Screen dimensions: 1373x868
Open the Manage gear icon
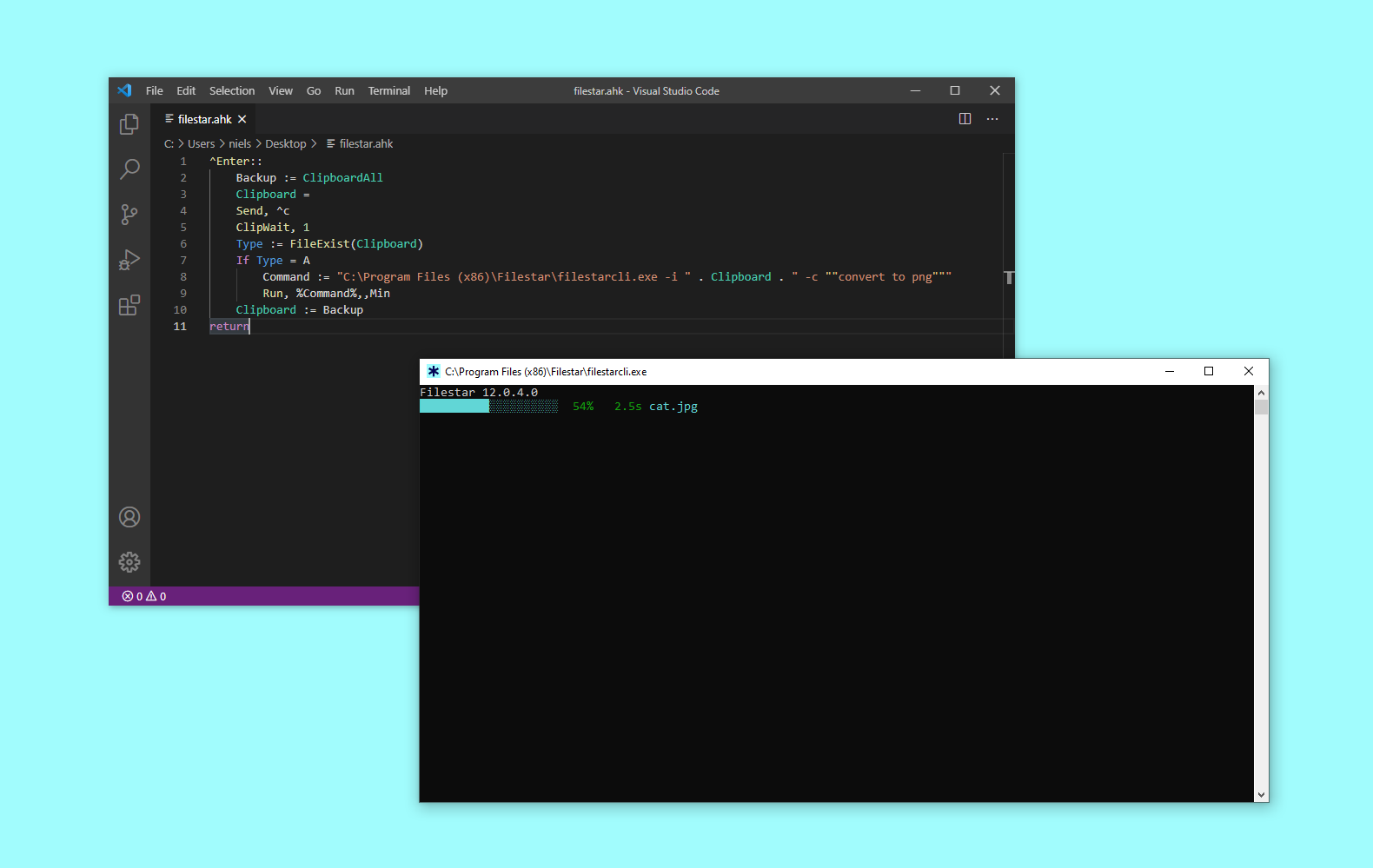point(129,562)
